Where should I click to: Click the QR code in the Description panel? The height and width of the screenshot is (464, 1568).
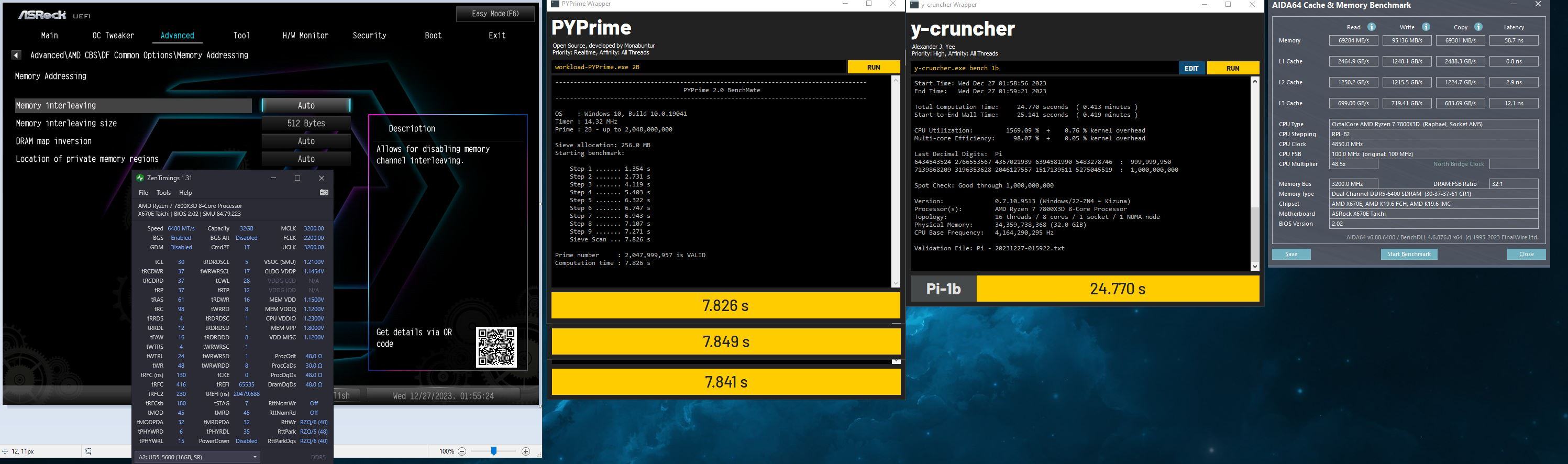tap(496, 347)
